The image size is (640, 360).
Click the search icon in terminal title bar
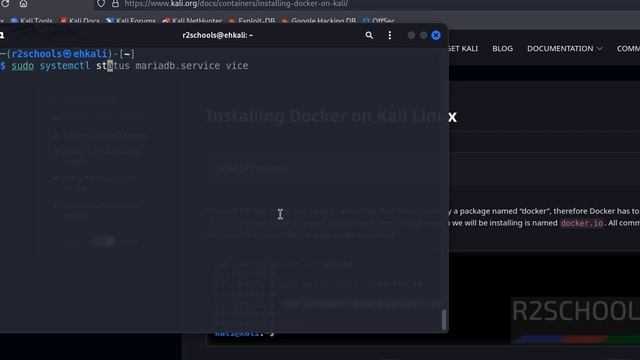(369, 36)
